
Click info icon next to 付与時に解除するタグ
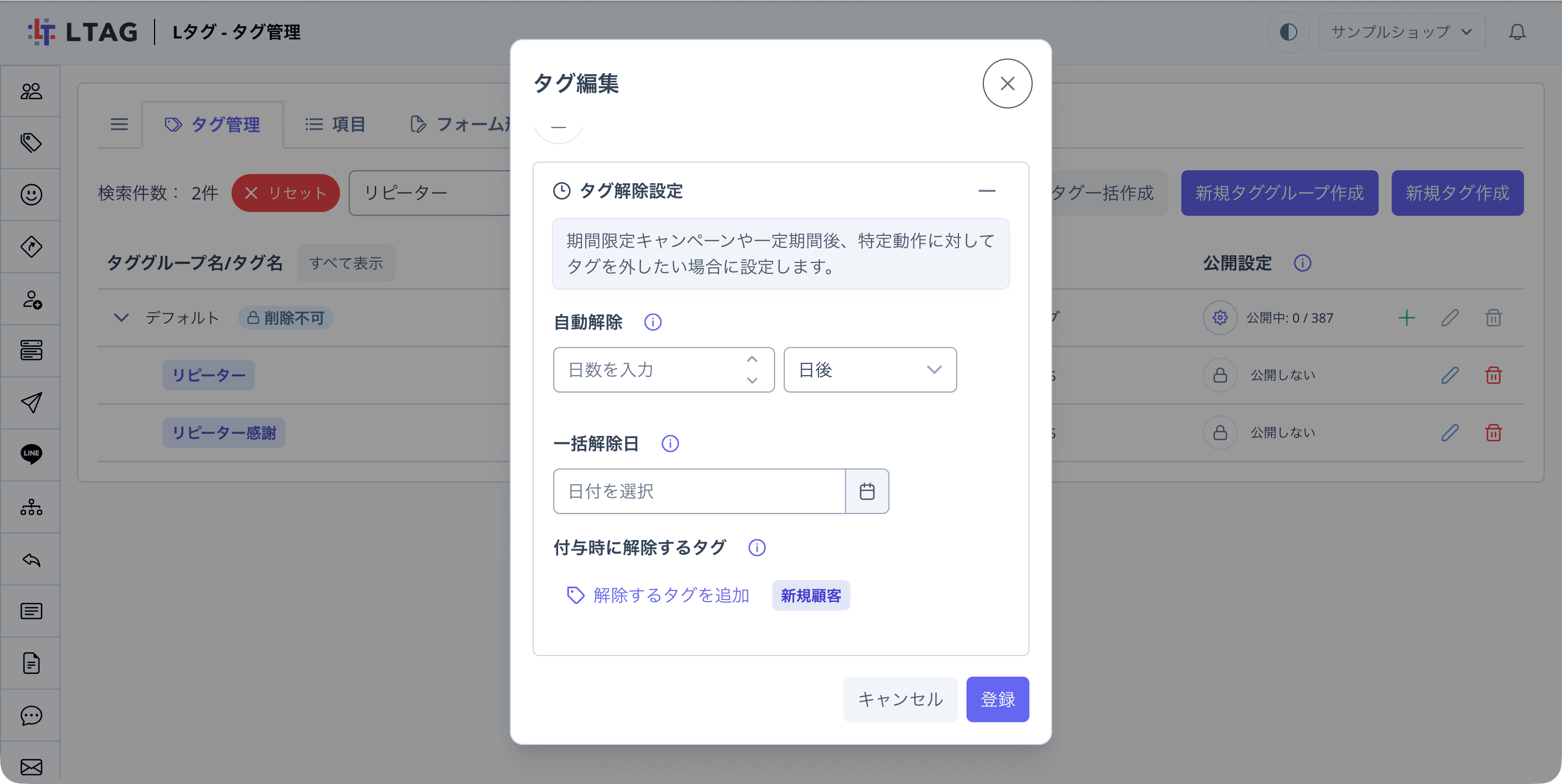point(757,548)
